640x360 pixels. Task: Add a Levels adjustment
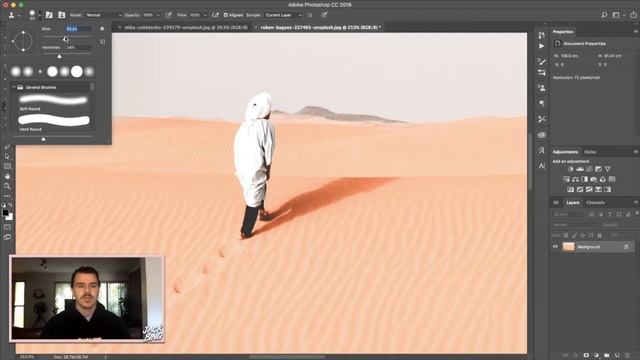point(580,169)
